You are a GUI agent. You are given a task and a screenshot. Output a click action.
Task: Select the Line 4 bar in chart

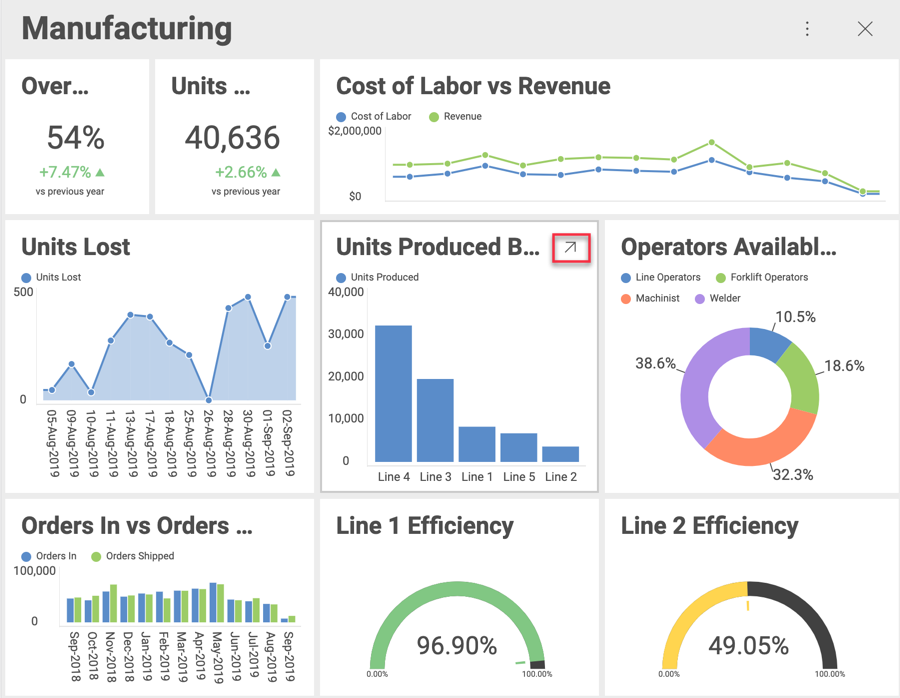393,393
